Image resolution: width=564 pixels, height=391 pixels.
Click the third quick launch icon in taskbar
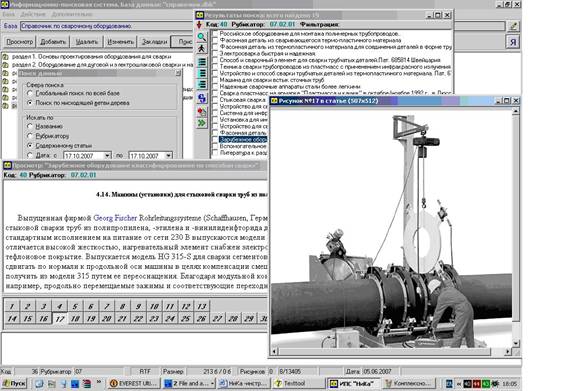63,383
